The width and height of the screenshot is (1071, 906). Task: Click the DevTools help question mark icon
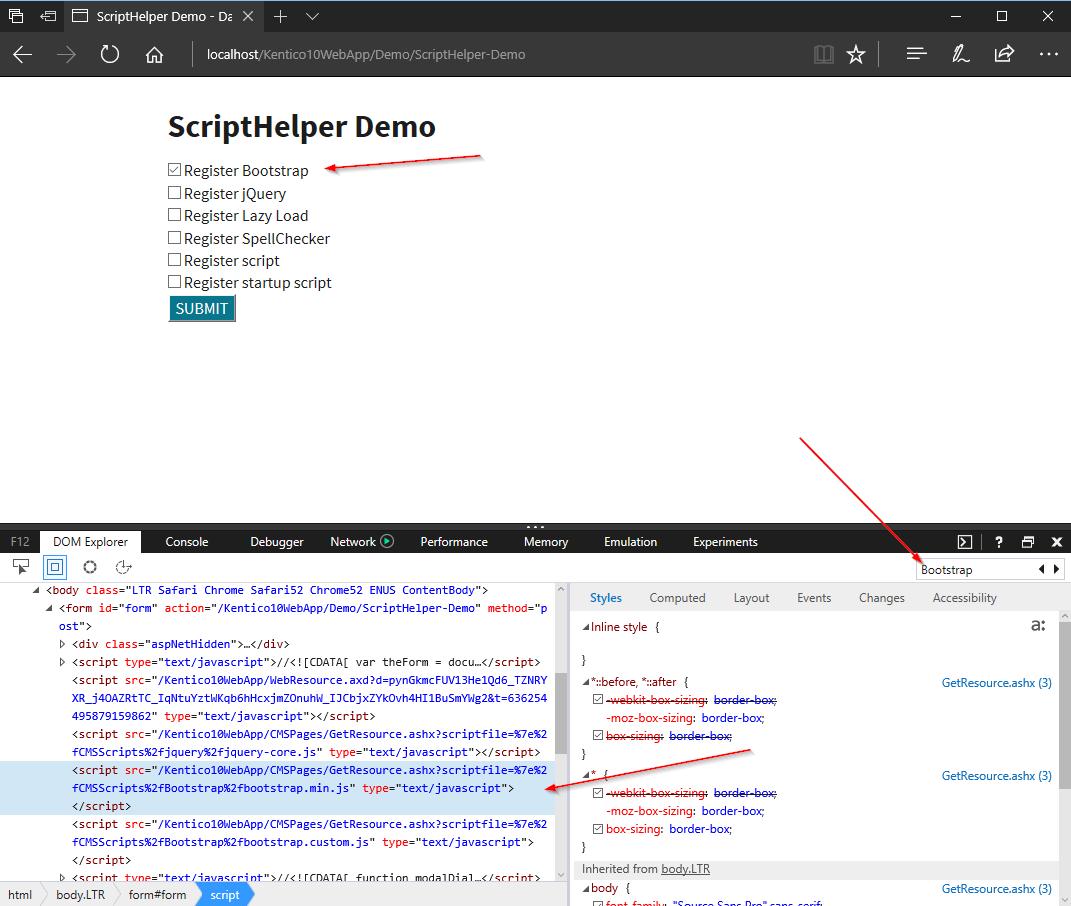(x=998, y=541)
